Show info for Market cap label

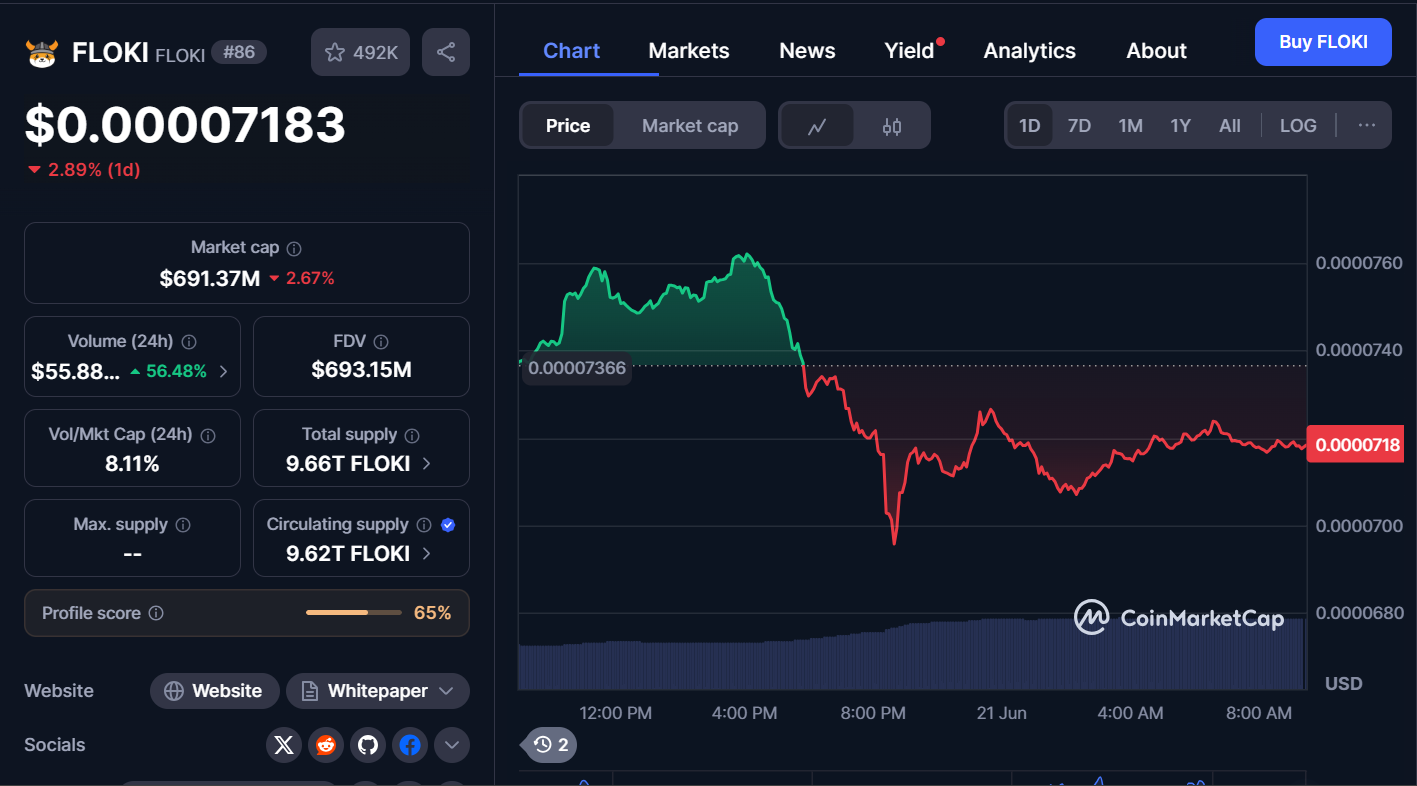click(294, 248)
